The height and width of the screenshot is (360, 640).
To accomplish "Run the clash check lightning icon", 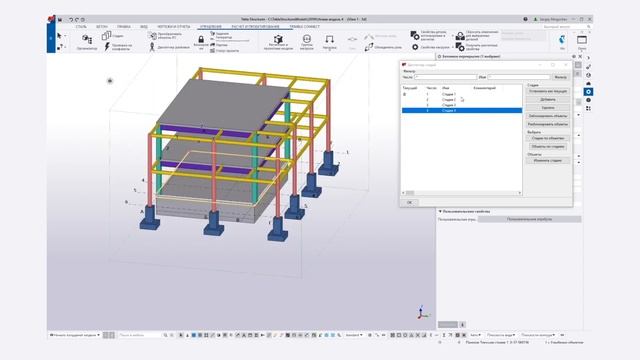I will pos(107,47).
